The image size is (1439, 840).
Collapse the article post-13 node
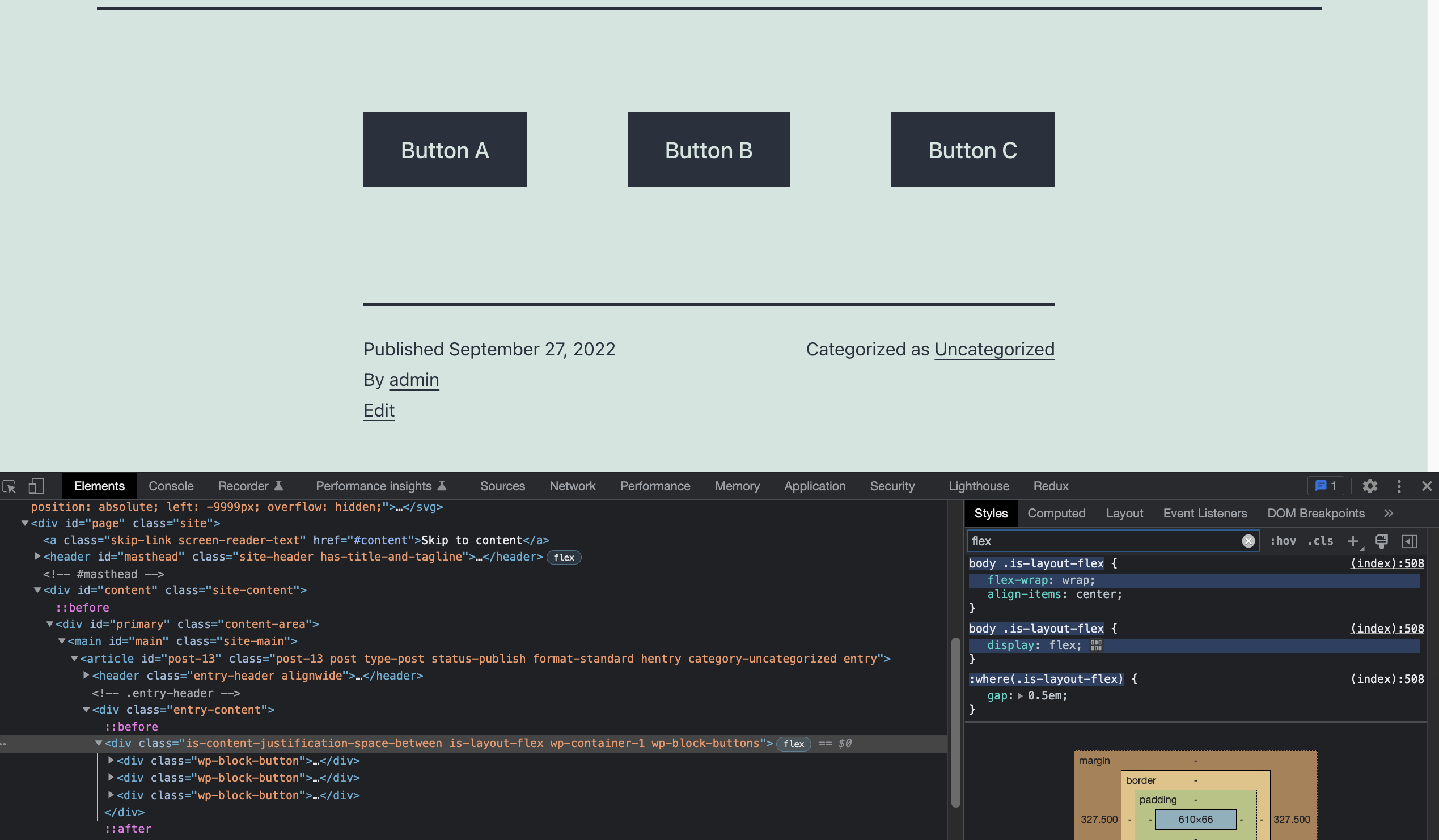tap(74, 659)
